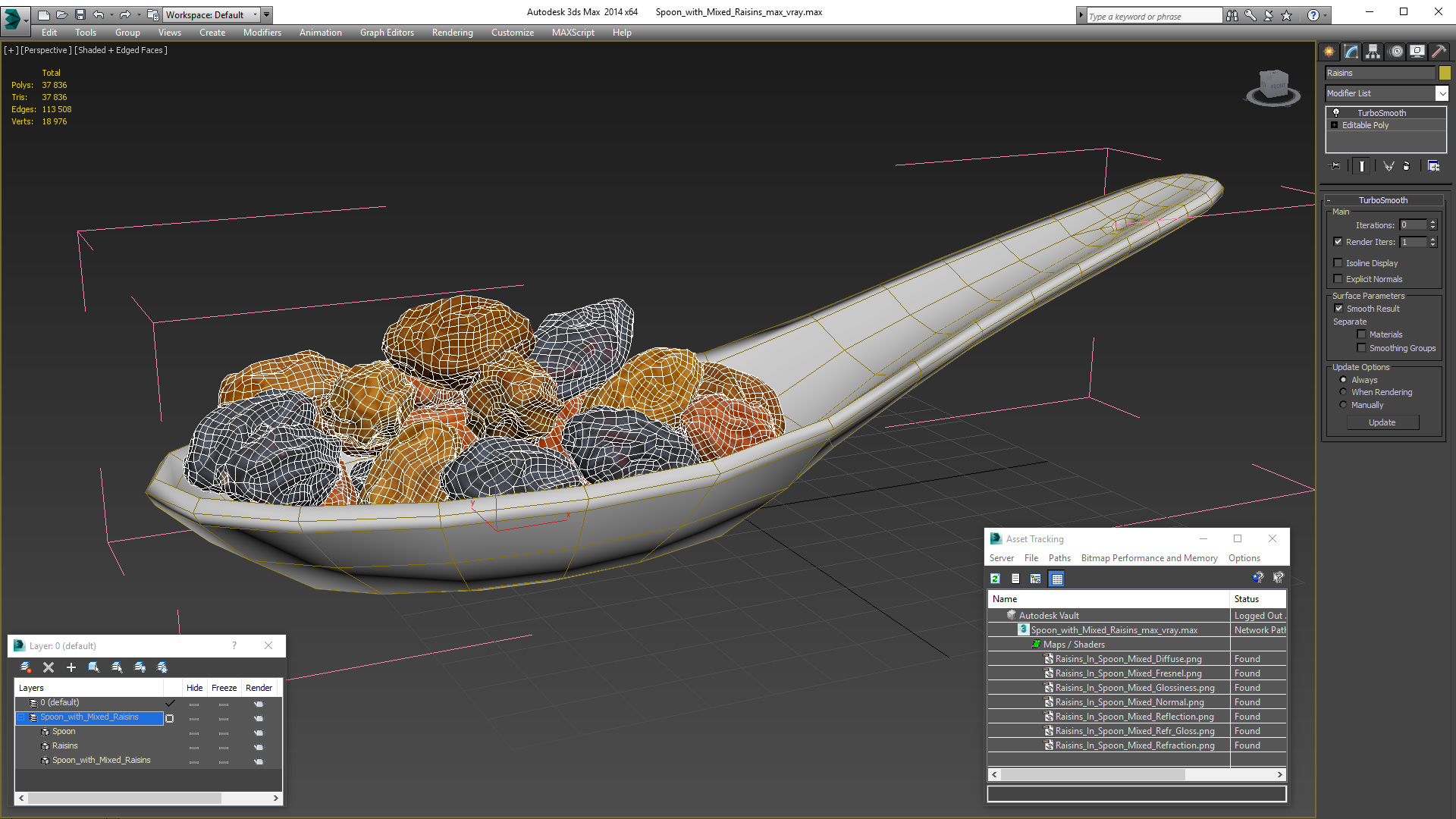Viewport: 1456px width, 819px height.
Task: Select When Rendering update option
Action: [1343, 392]
